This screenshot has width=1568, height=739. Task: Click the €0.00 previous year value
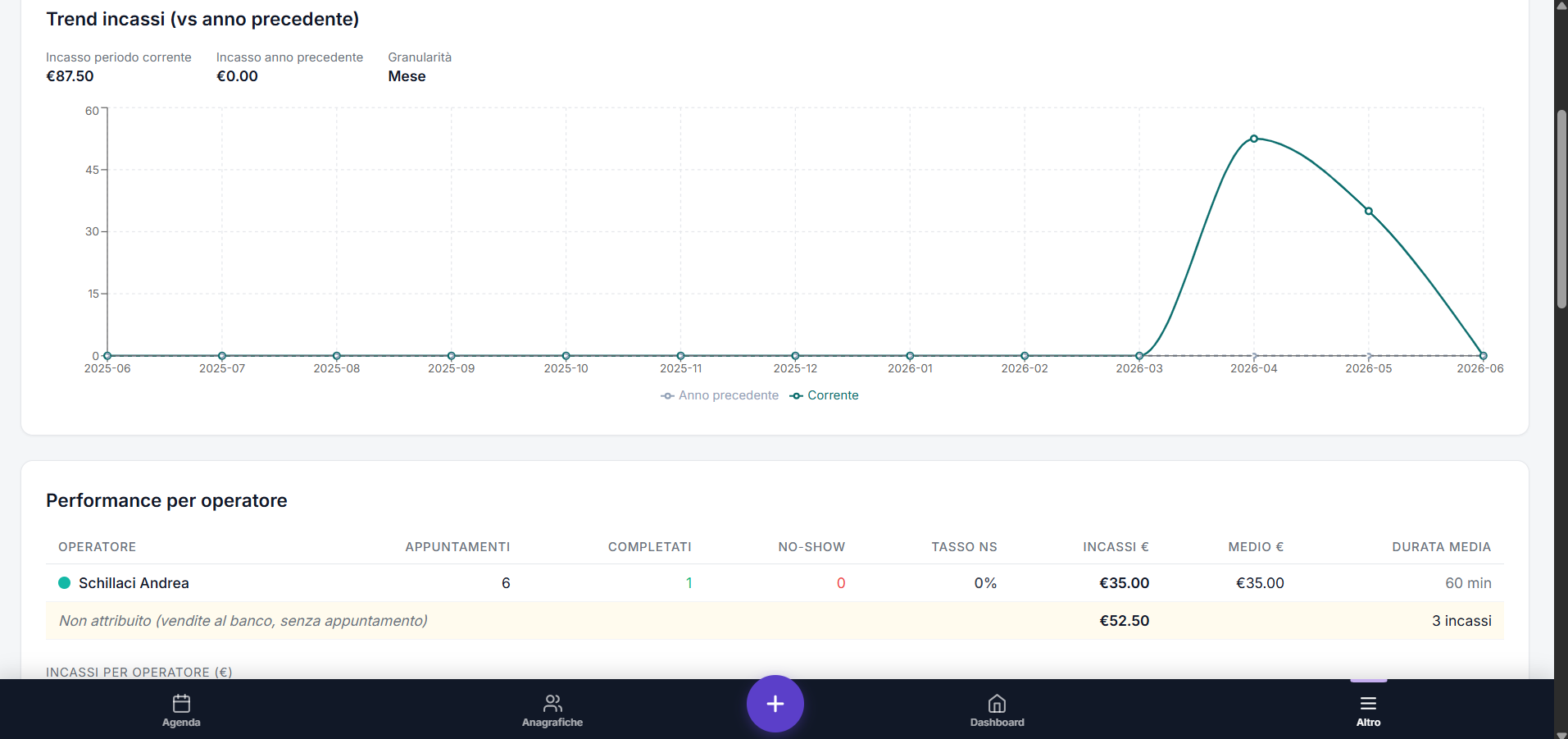tap(237, 76)
